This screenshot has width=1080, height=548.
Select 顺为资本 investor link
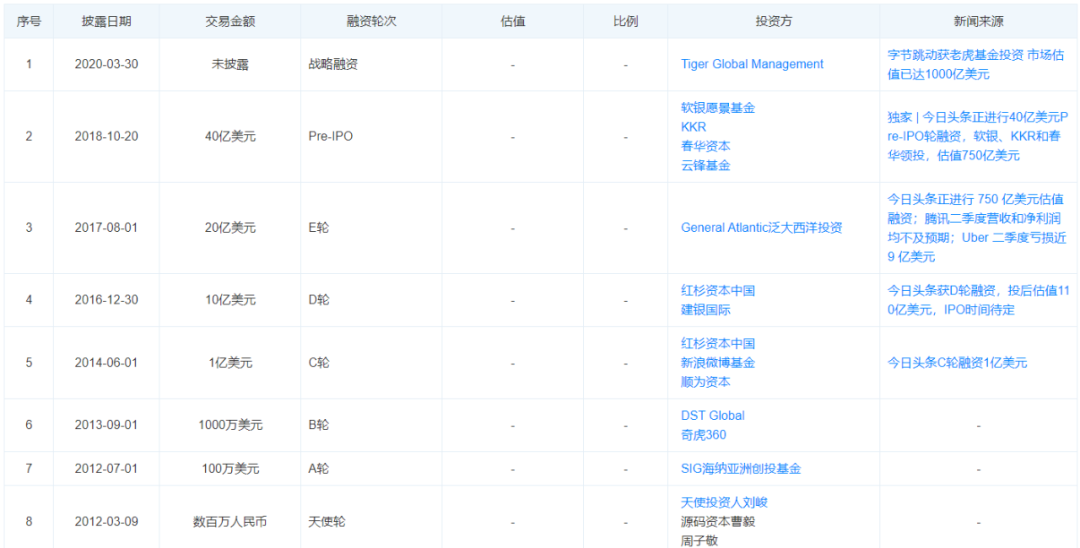click(x=705, y=382)
